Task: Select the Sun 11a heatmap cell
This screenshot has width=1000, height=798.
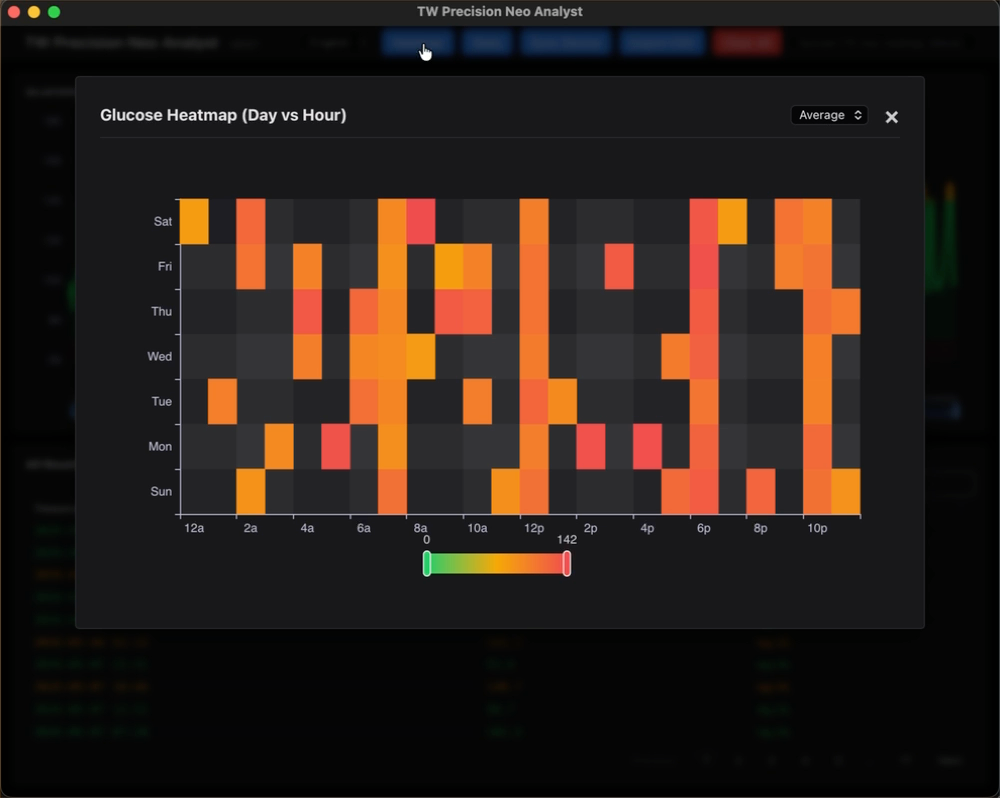Action: (x=506, y=491)
